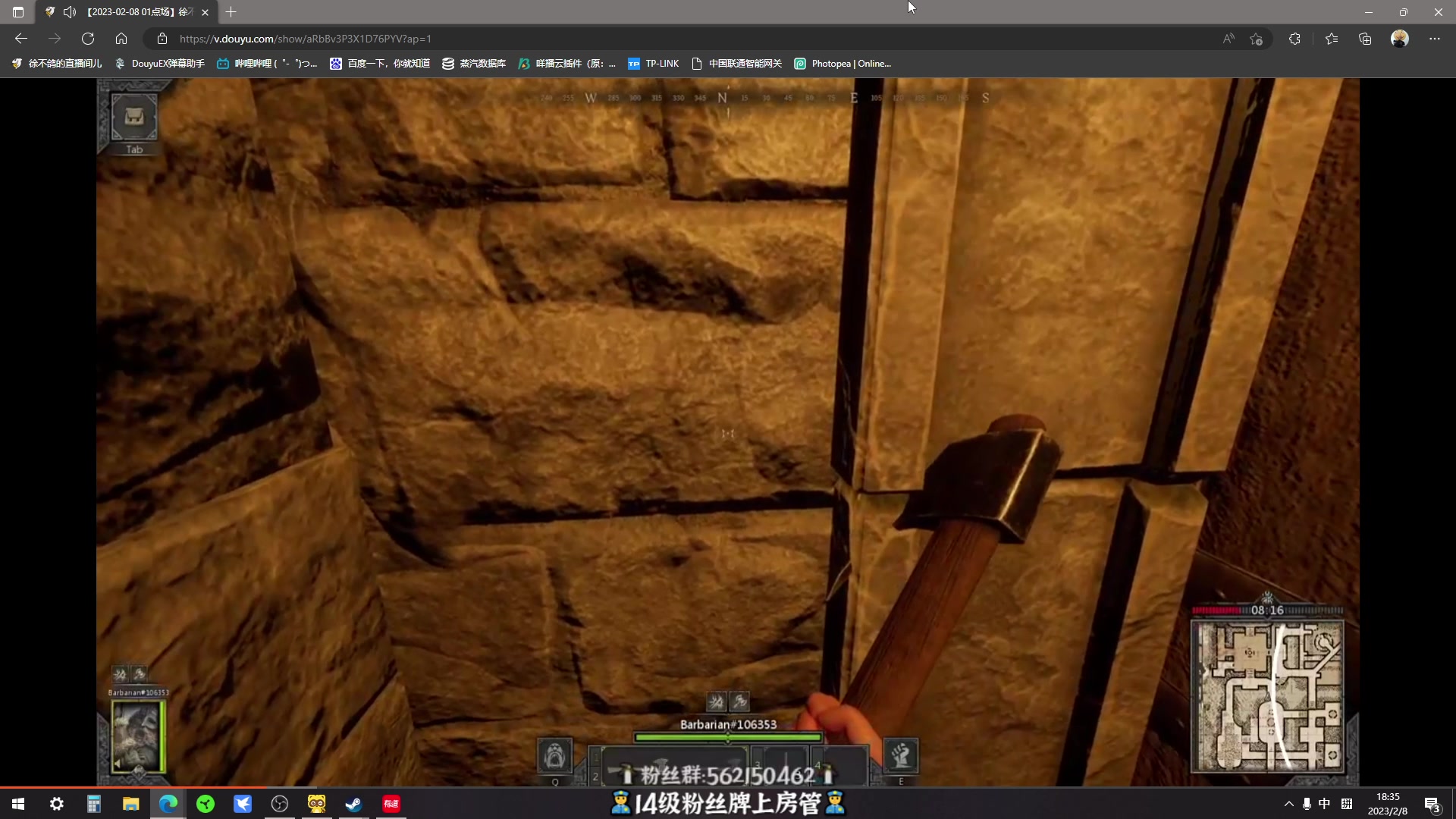Image resolution: width=1456 pixels, height=819 pixels.
Task: Open the 咩播云插件 bookmark
Action: tap(566, 64)
